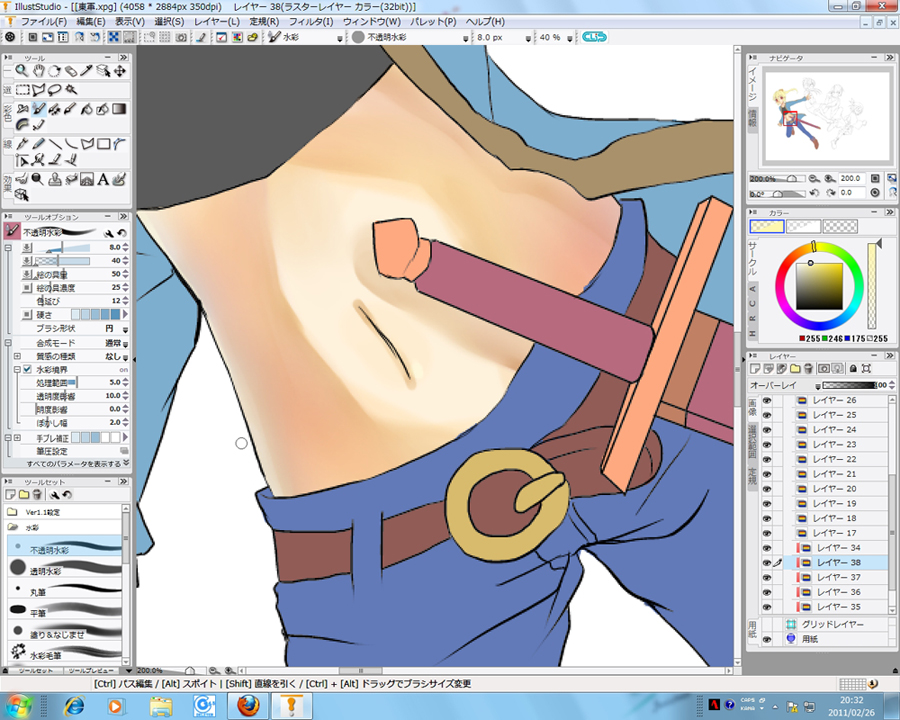Open the ファイル(F) menu
The width and height of the screenshot is (900, 720).
pos(44,22)
